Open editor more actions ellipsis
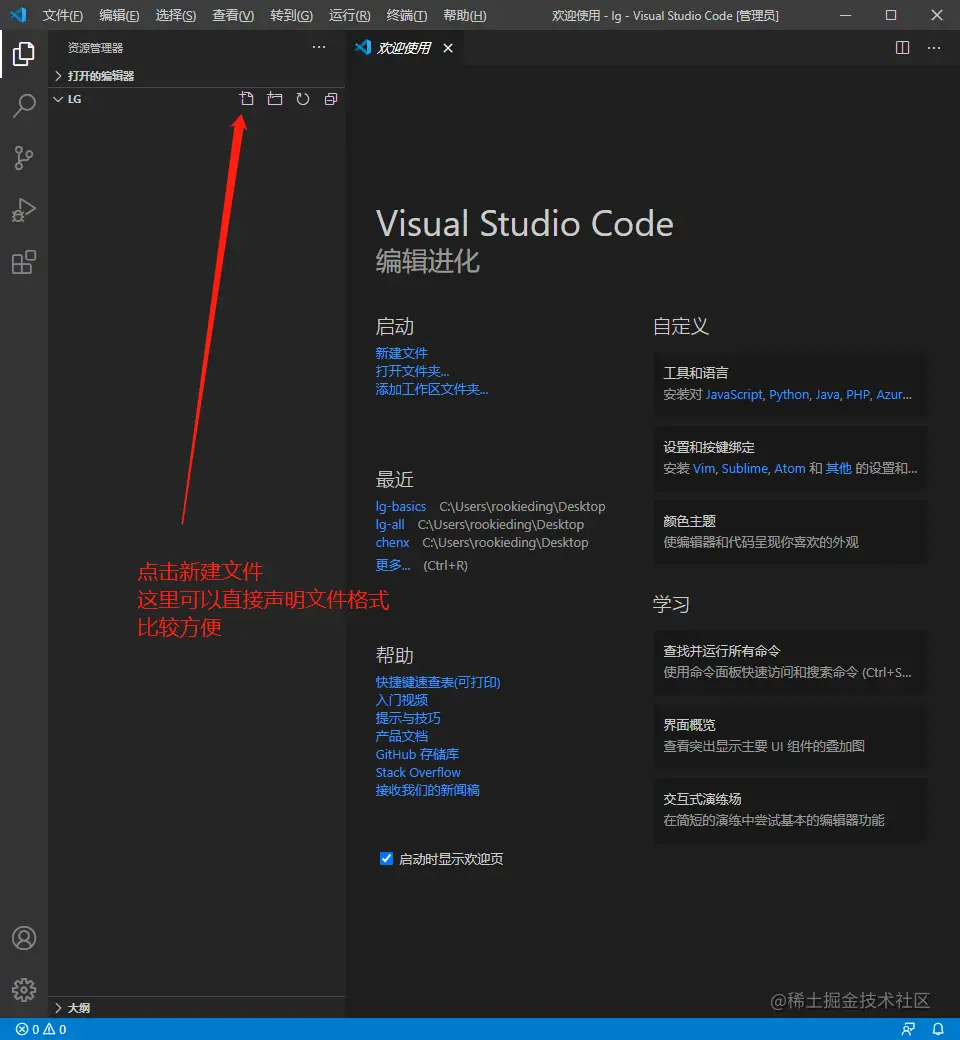The width and height of the screenshot is (960, 1040). 934,48
